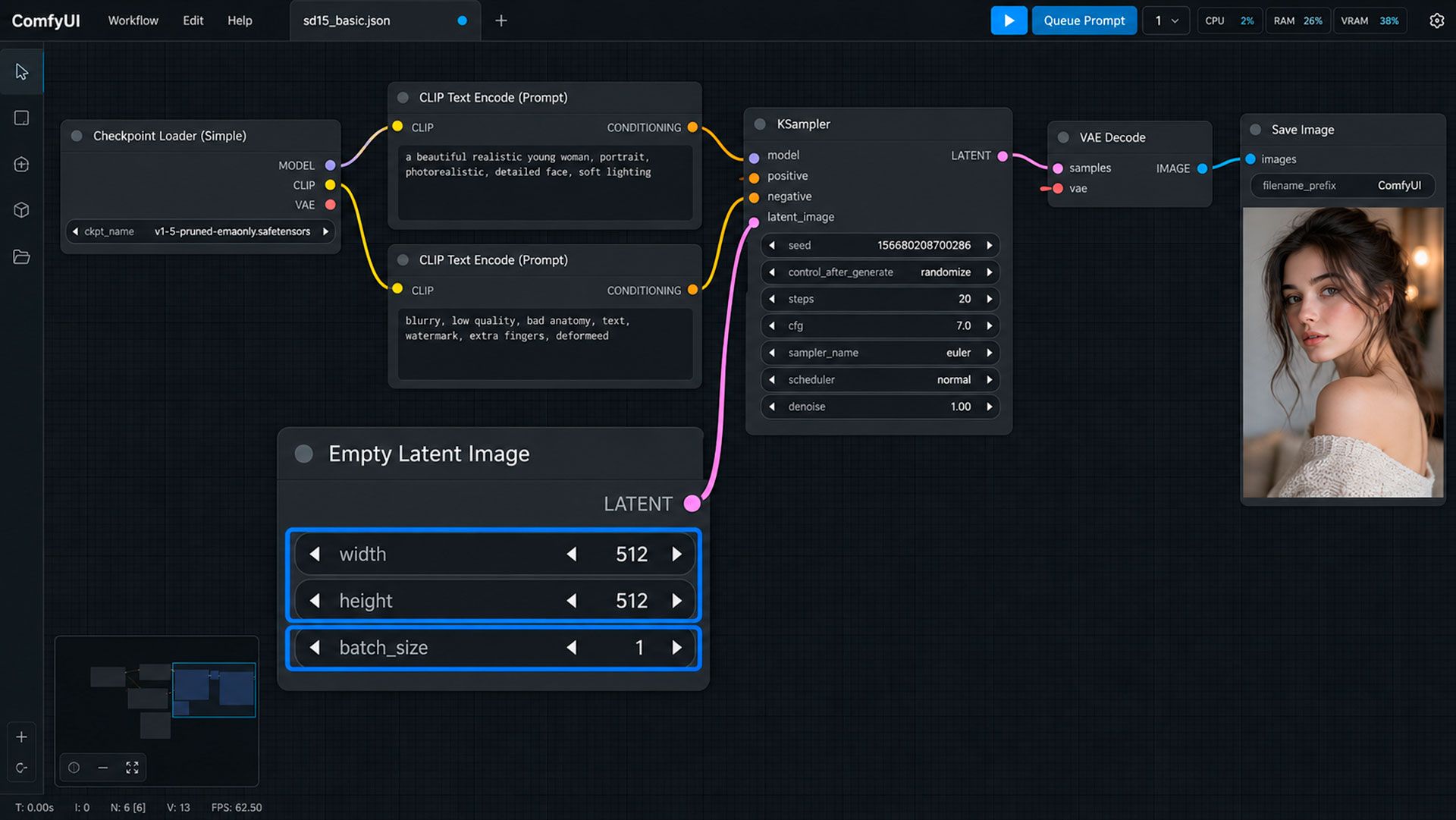Click the cfg 7.0 slider field
This screenshot has width=1456, height=820.
click(x=880, y=325)
